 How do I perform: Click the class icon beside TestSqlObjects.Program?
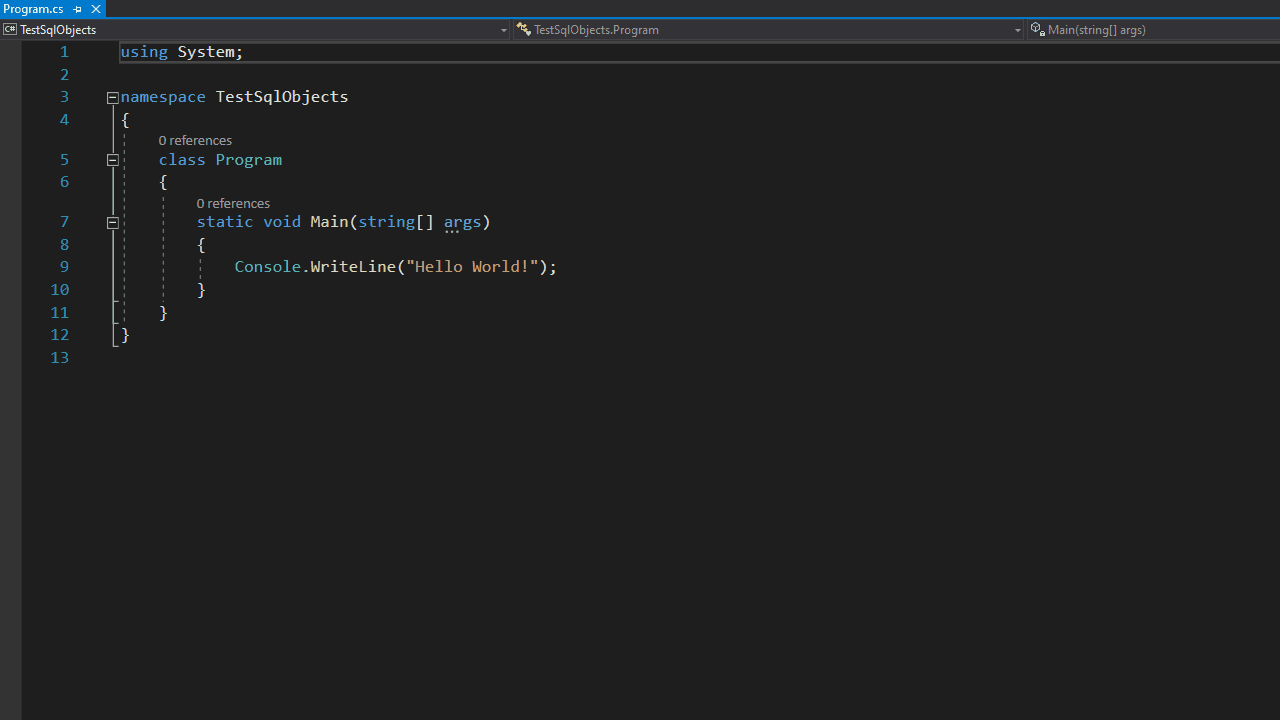click(x=523, y=30)
